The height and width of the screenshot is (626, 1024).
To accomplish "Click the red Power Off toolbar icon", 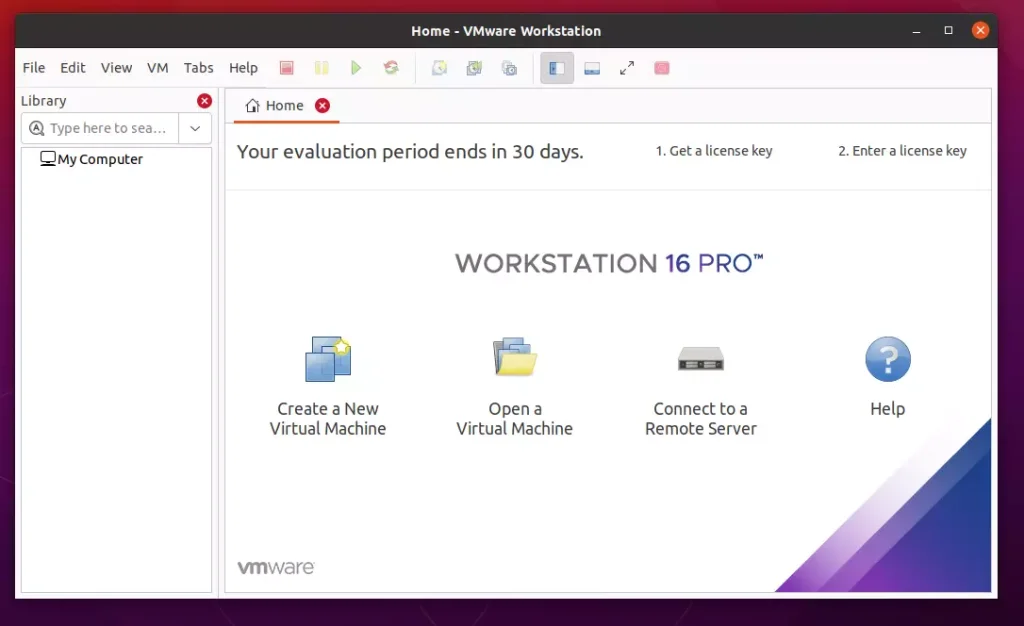I will 287,68.
